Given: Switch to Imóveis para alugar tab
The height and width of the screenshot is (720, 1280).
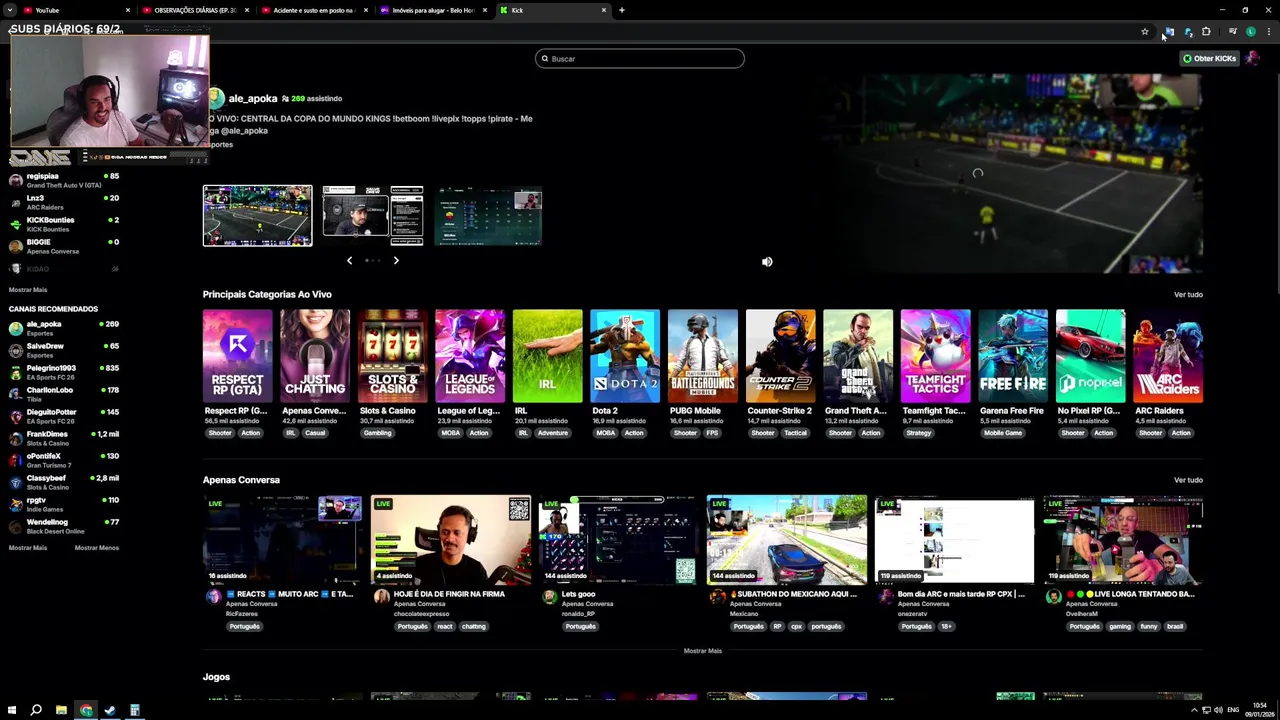Looking at the screenshot, I should (433, 10).
